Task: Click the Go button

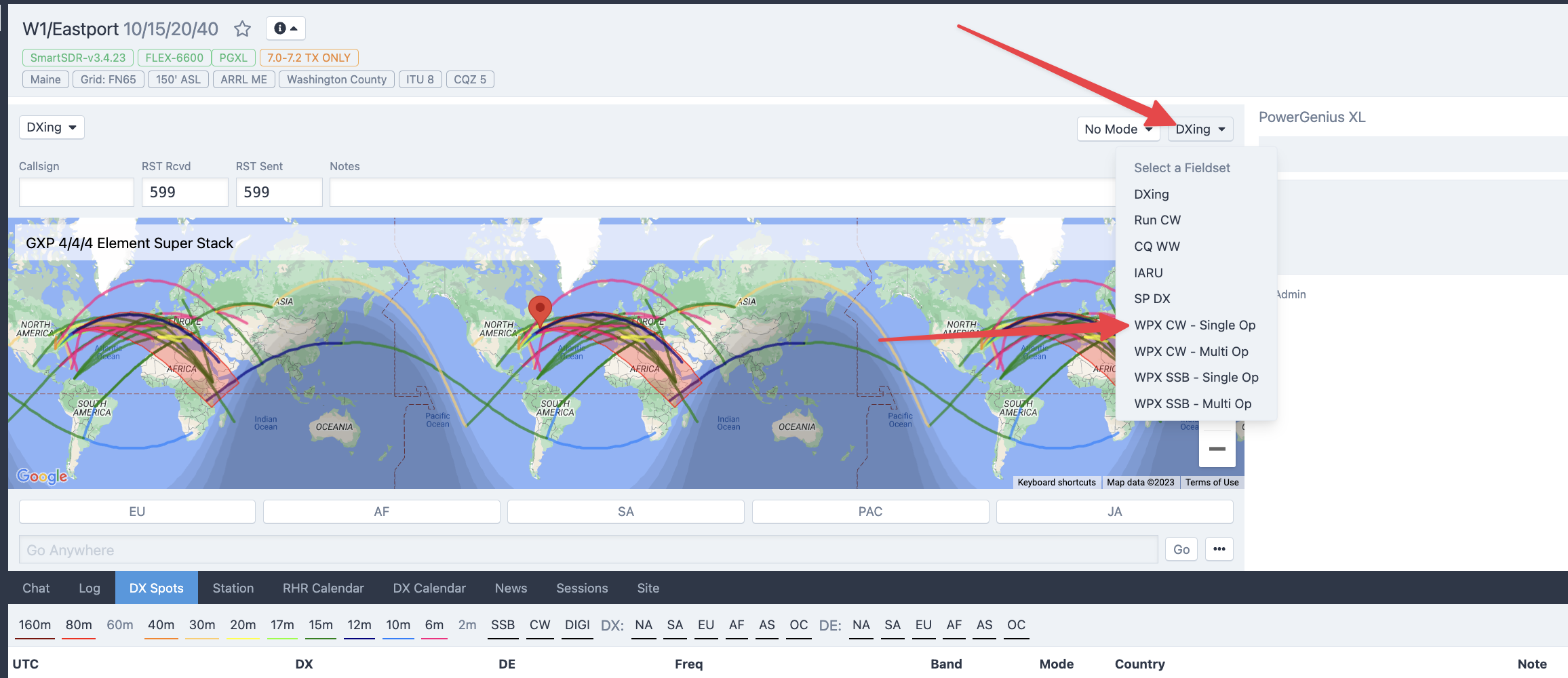Action: (x=1181, y=549)
